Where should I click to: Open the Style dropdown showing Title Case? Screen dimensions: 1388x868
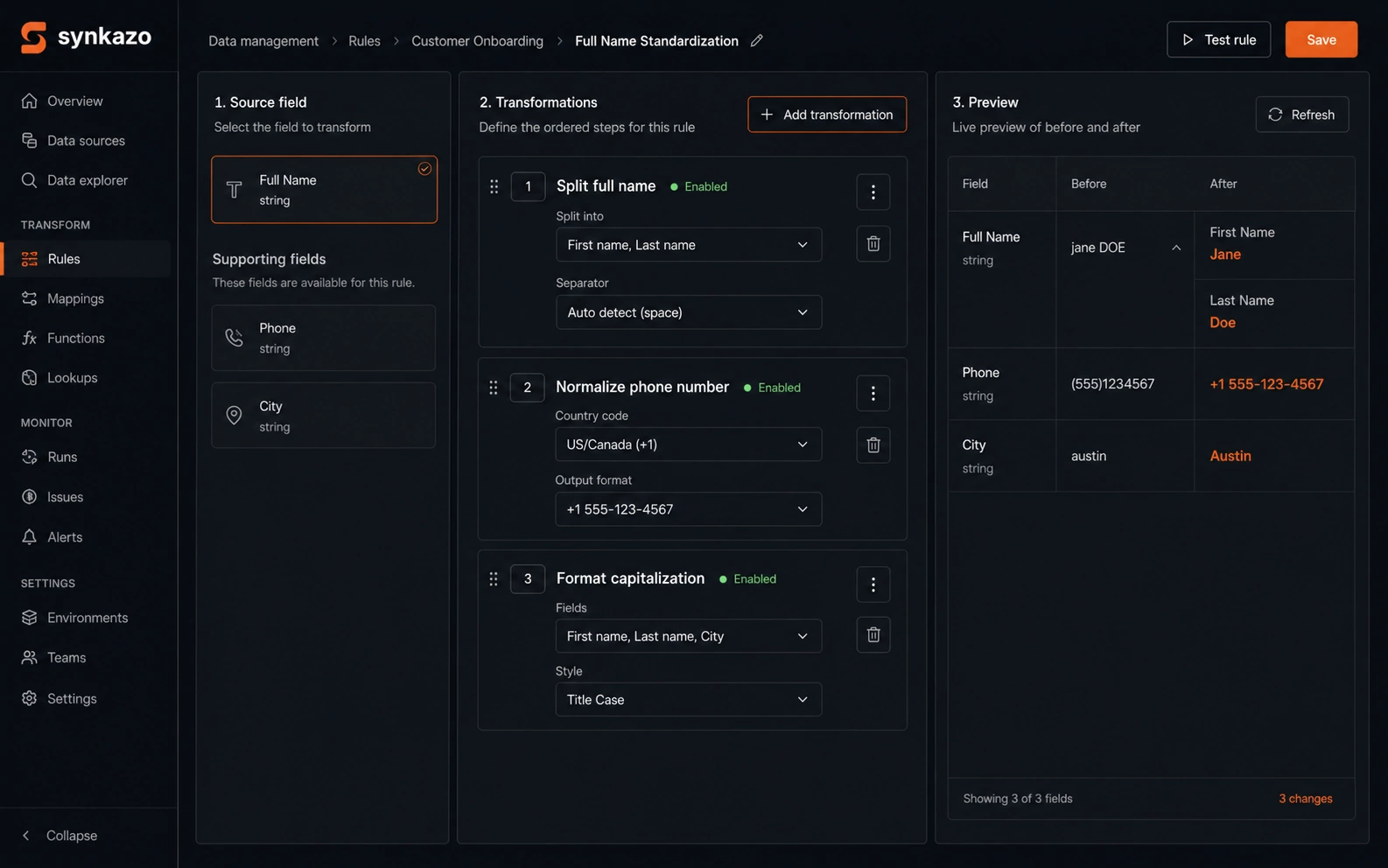pos(689,700)
